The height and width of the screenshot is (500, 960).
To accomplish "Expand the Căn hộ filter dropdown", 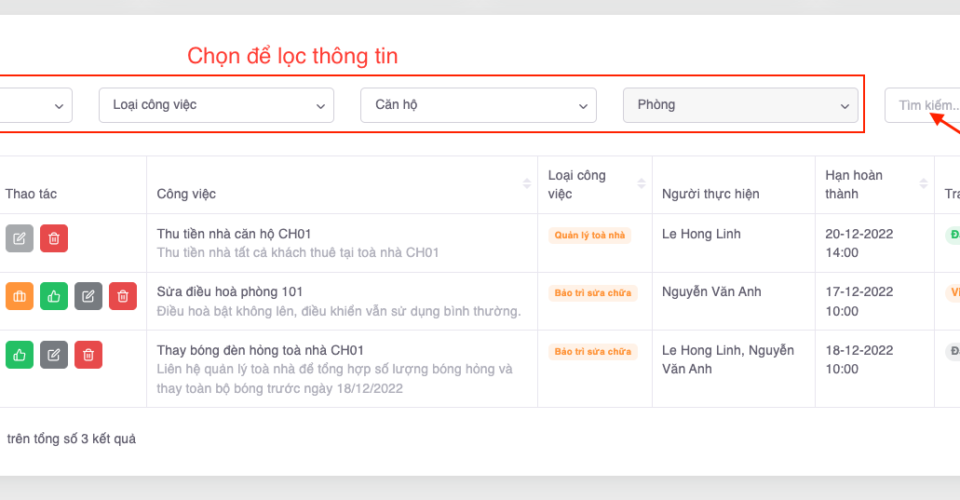I will [x=478, y=105].
